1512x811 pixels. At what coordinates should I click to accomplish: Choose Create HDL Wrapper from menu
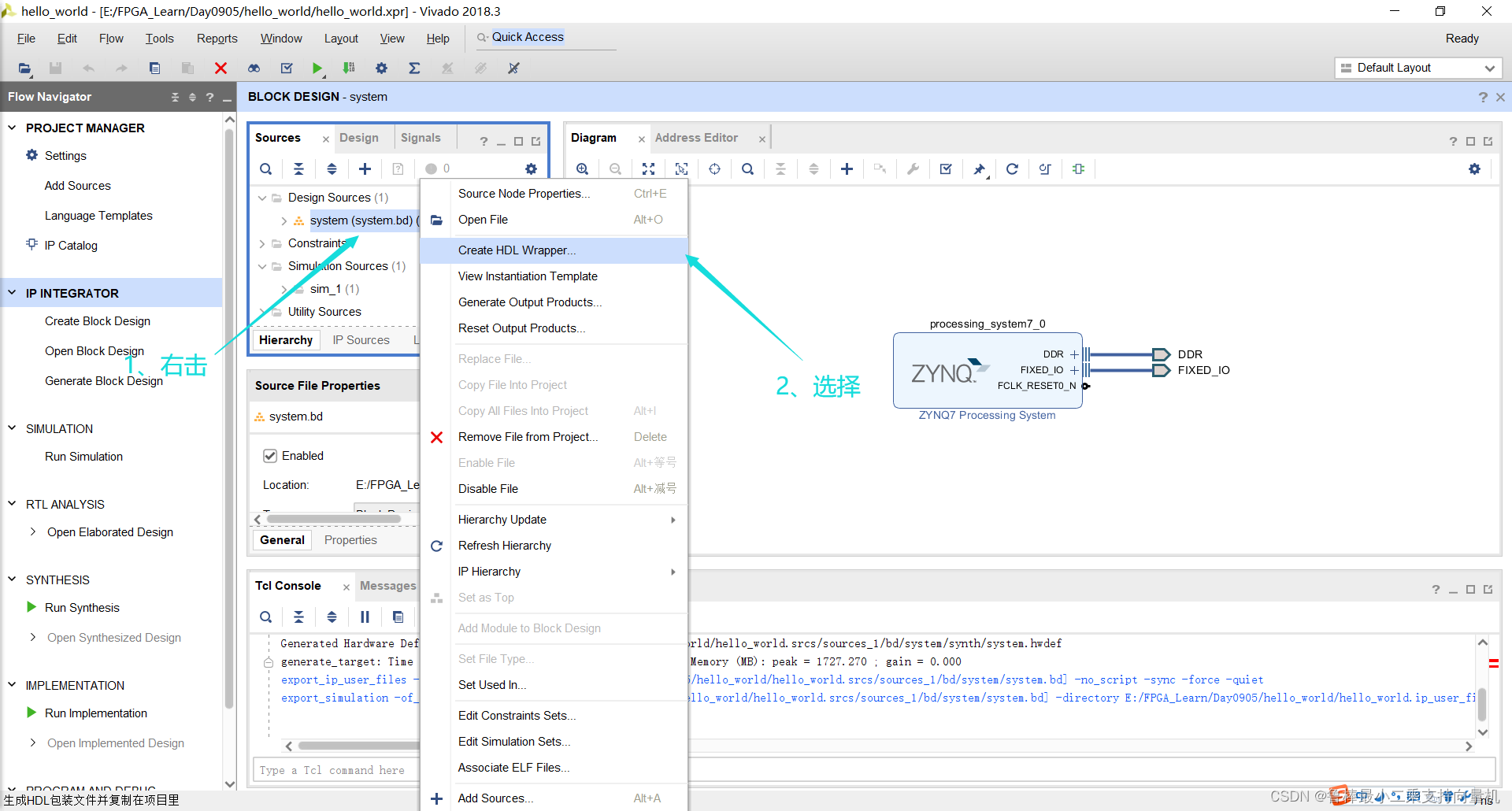click(x=554, y=250)
